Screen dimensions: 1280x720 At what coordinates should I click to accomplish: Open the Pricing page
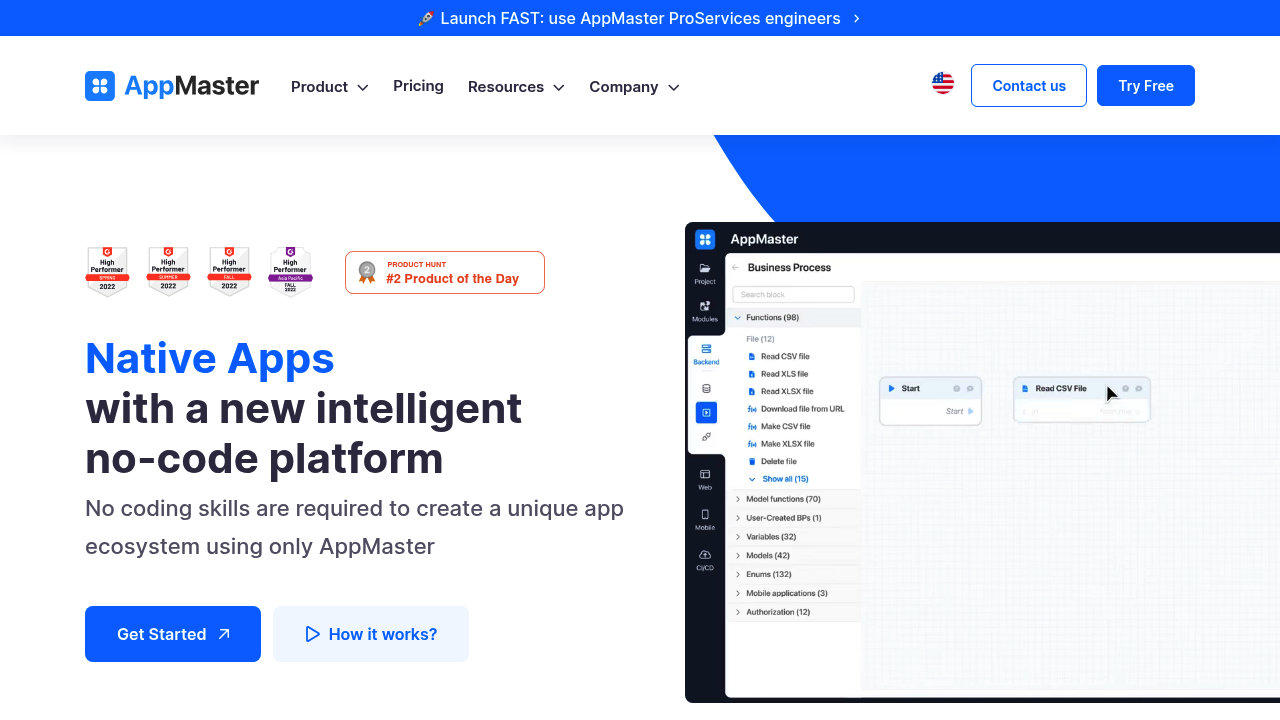(418, 86)
